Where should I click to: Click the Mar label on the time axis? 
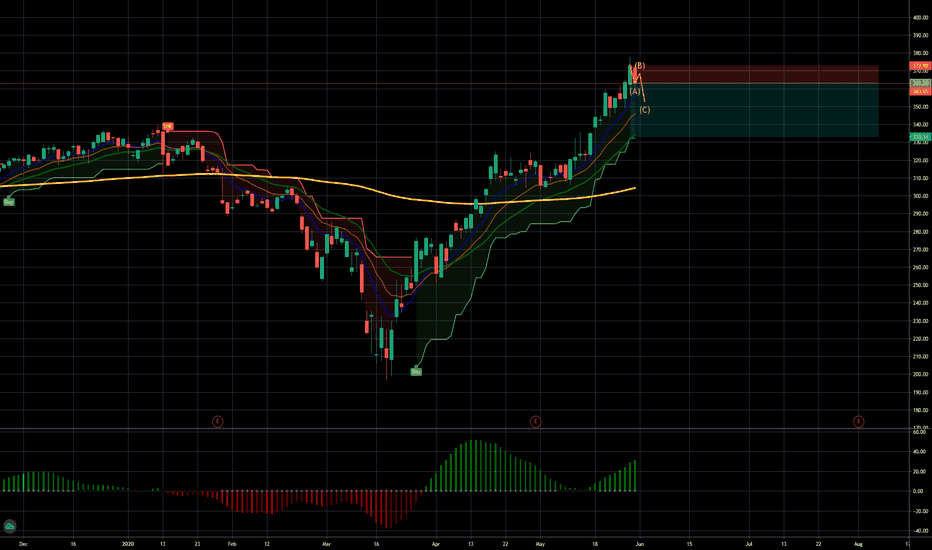coord(326,543)
